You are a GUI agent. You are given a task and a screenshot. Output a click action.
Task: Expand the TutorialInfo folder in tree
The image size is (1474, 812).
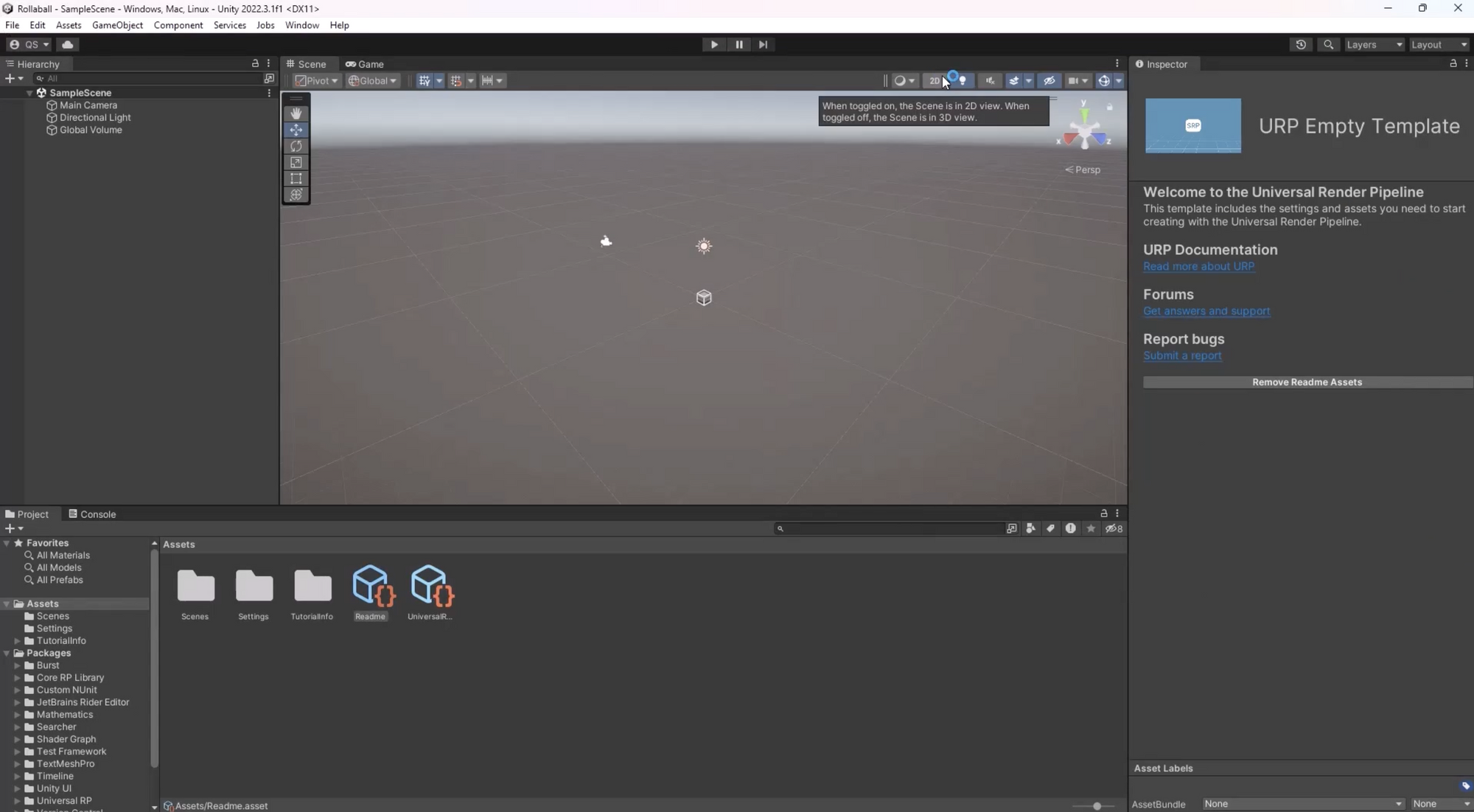pyautogui.click(x=18, y=641)
